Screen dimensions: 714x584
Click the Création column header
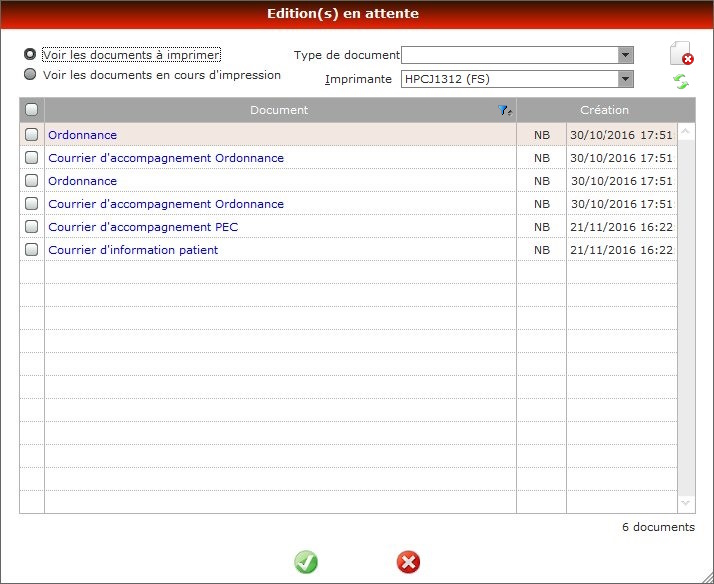pos(604,110)
